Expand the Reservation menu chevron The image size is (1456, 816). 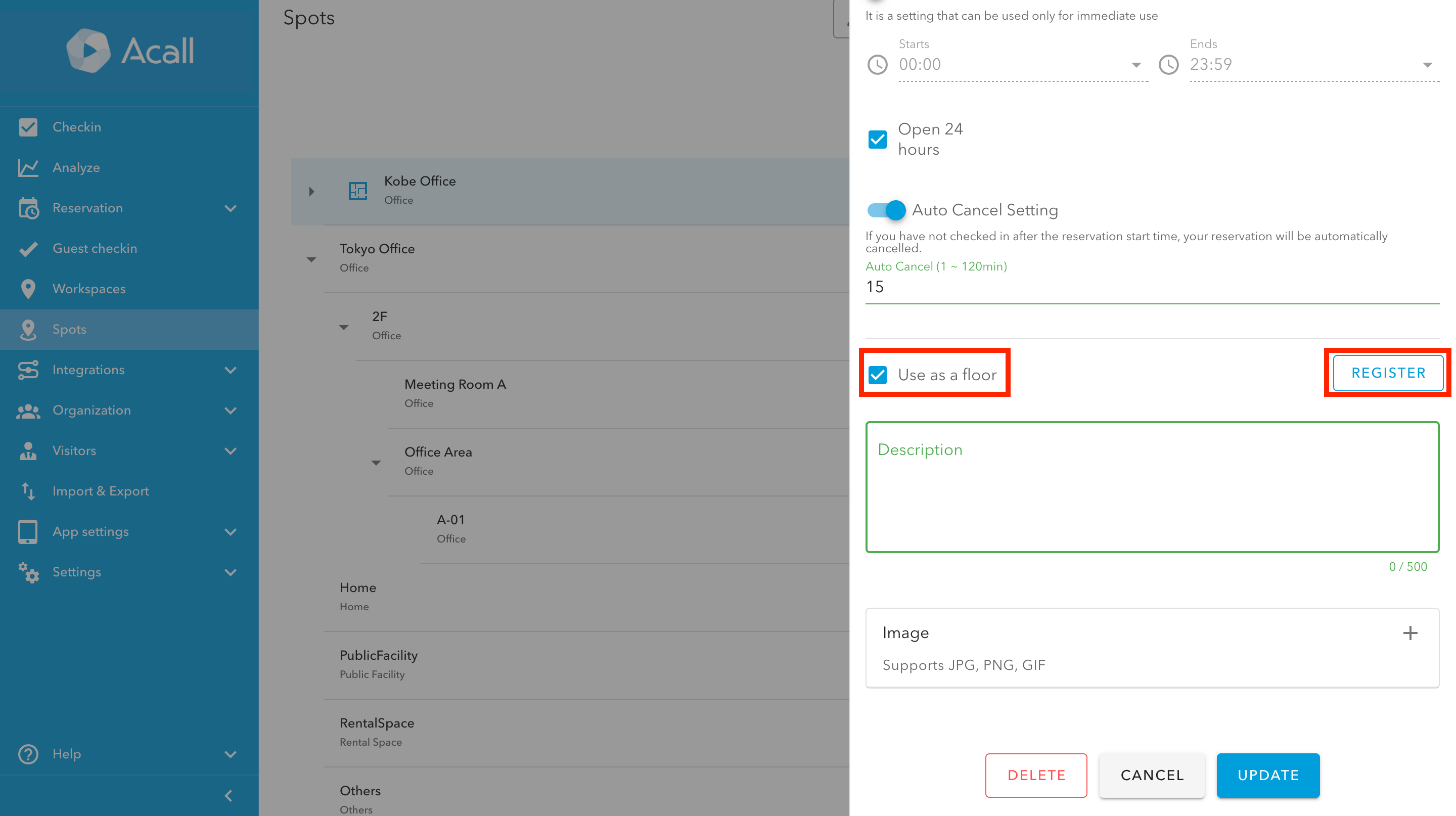(x=230, y=208)
